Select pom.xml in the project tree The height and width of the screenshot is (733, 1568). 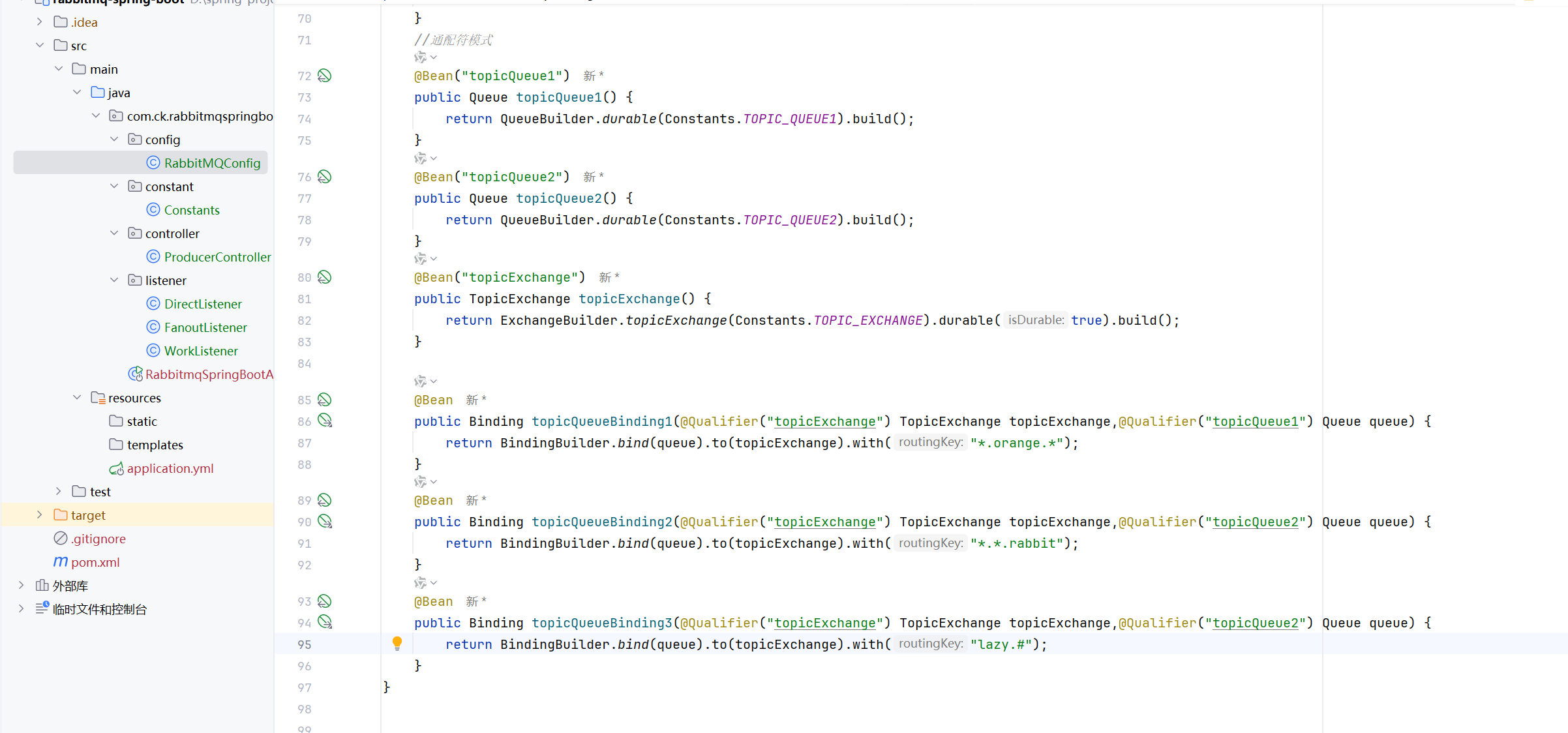(95, 562)
